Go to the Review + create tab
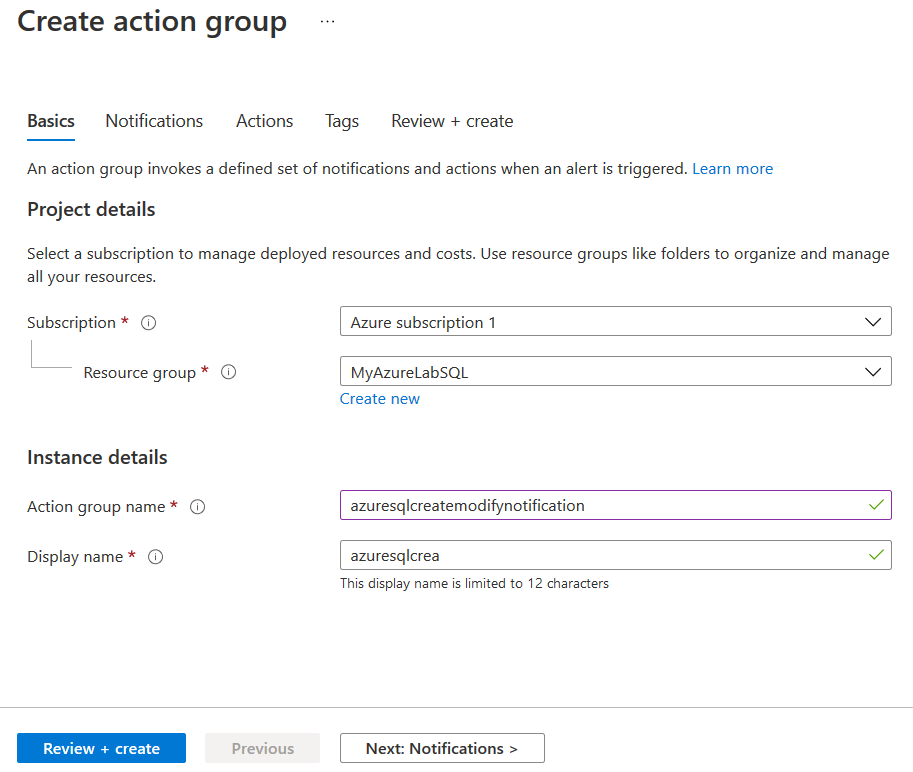 click(x=452, y=121)
